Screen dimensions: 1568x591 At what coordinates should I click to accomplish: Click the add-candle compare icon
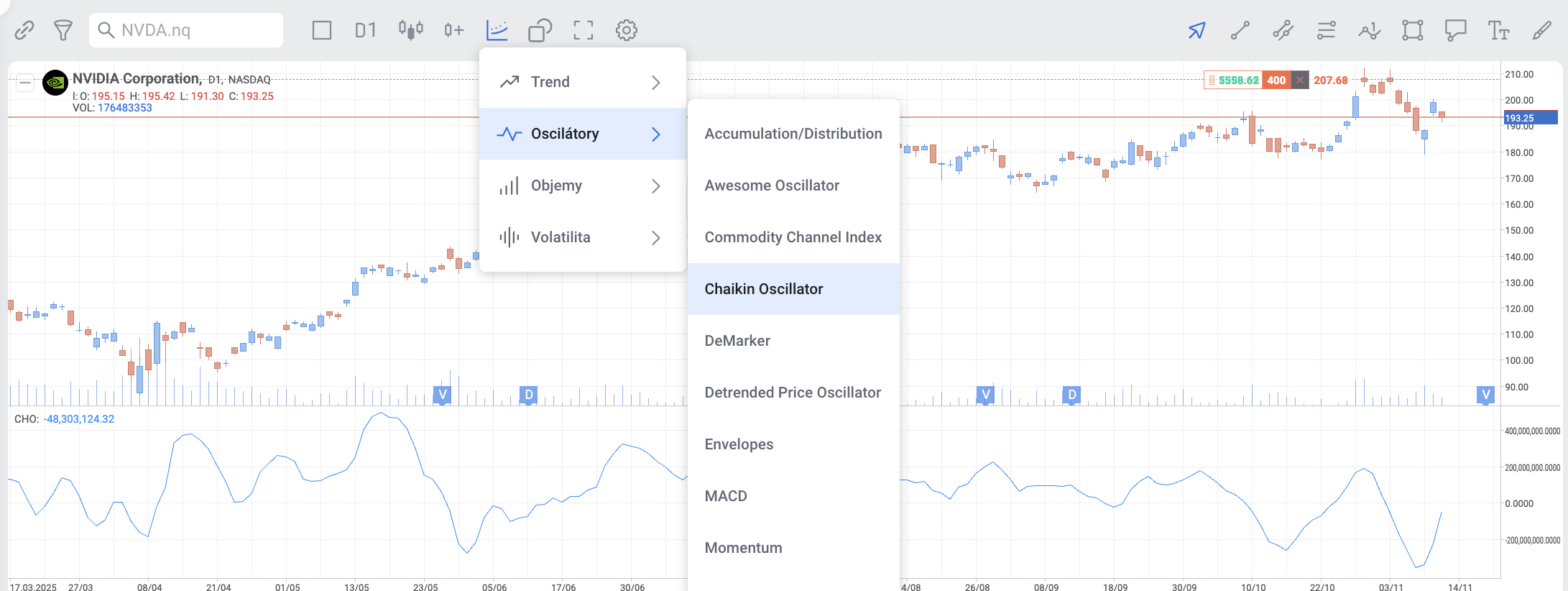pos(454,30)
